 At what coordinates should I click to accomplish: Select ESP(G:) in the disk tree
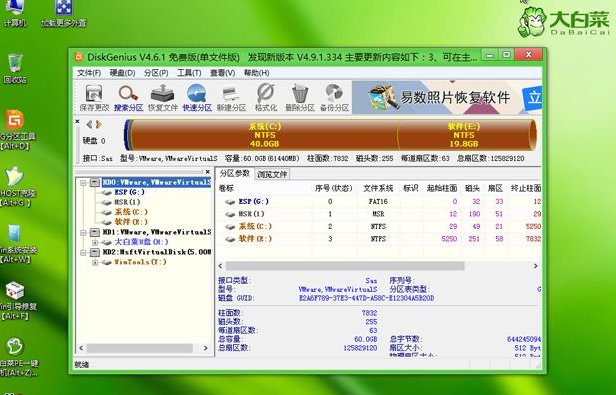(x=129, y=192)
